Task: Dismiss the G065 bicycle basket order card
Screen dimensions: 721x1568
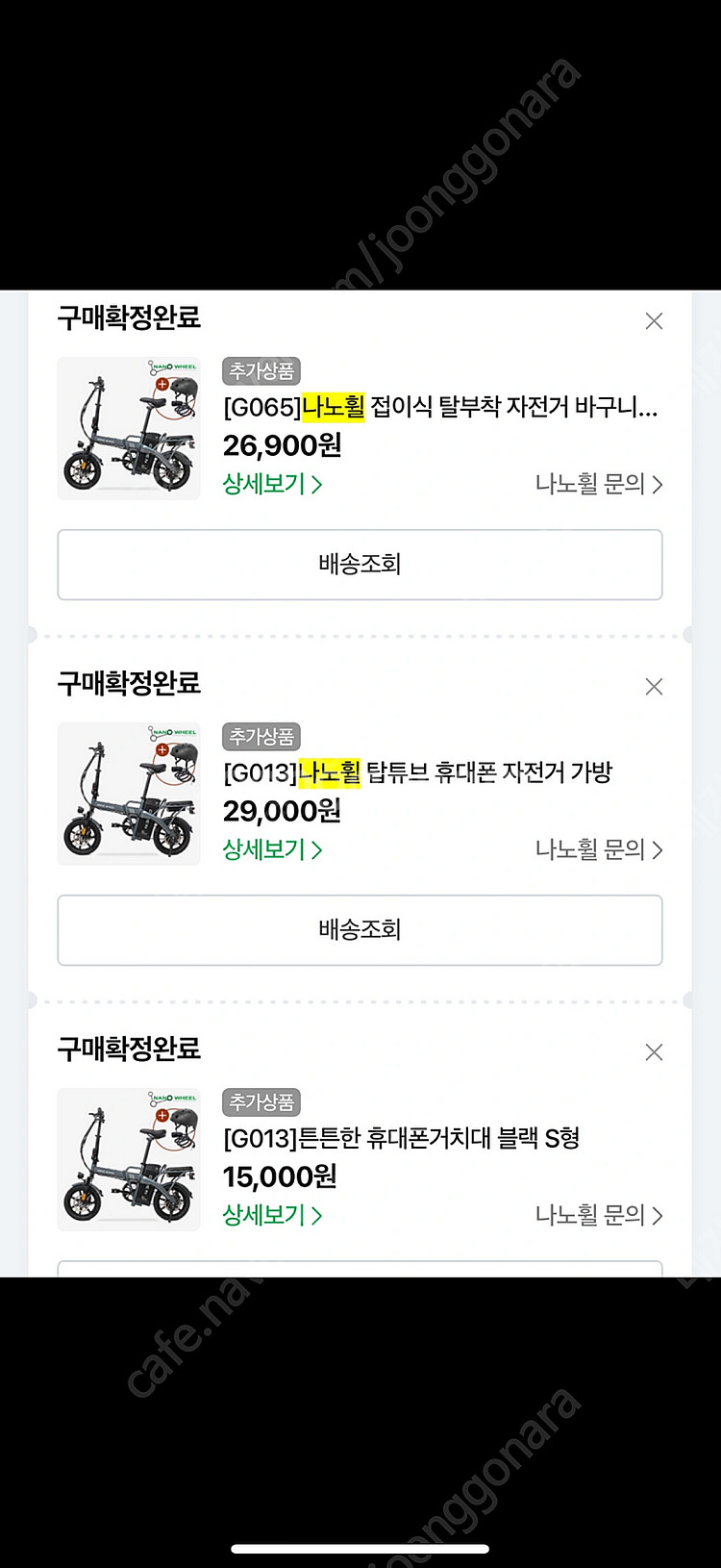Action: 654,321
